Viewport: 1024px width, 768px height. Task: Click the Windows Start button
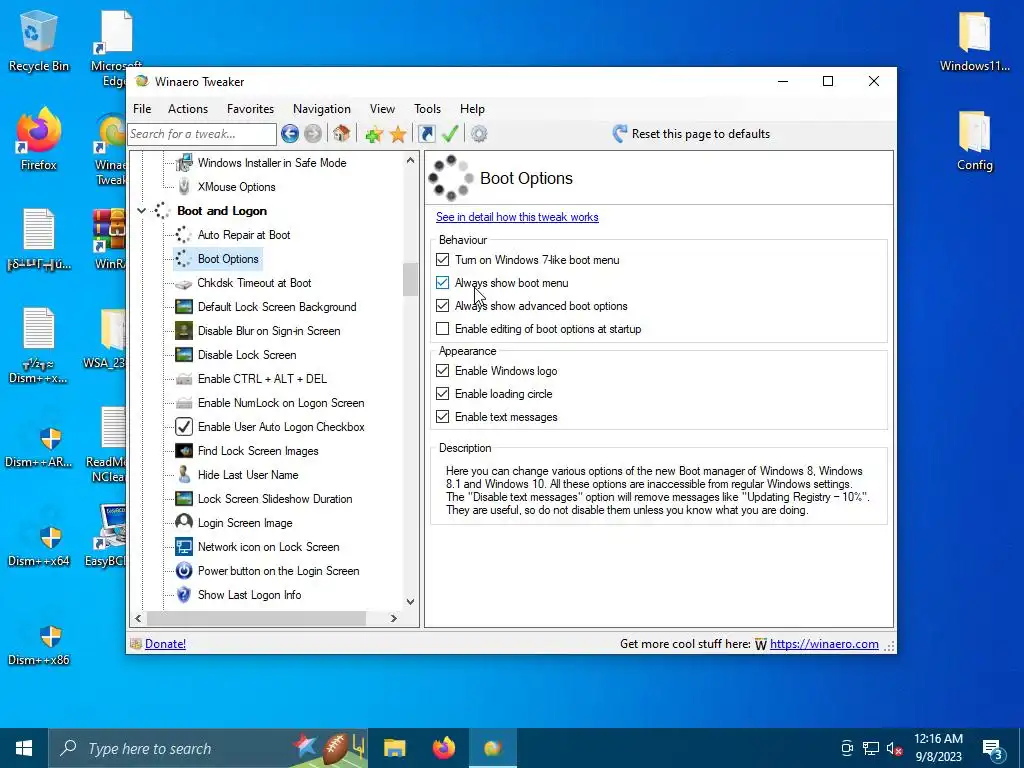click(x=24, y=748)
